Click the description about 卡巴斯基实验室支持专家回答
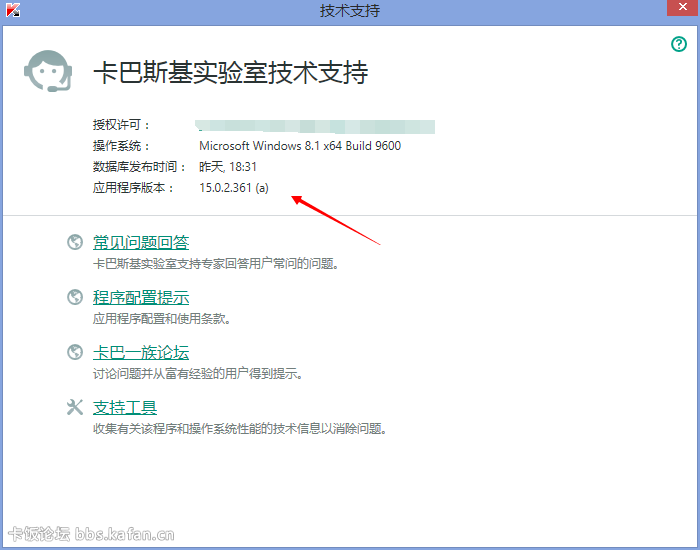Image resolution: width=700 pixels, height=550 pixels. coord(216,264)
